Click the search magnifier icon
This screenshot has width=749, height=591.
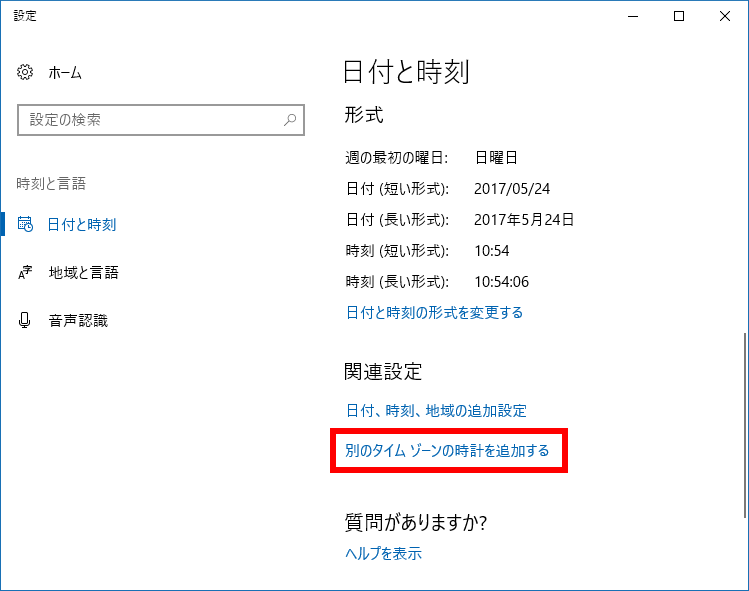click(290, 120)
